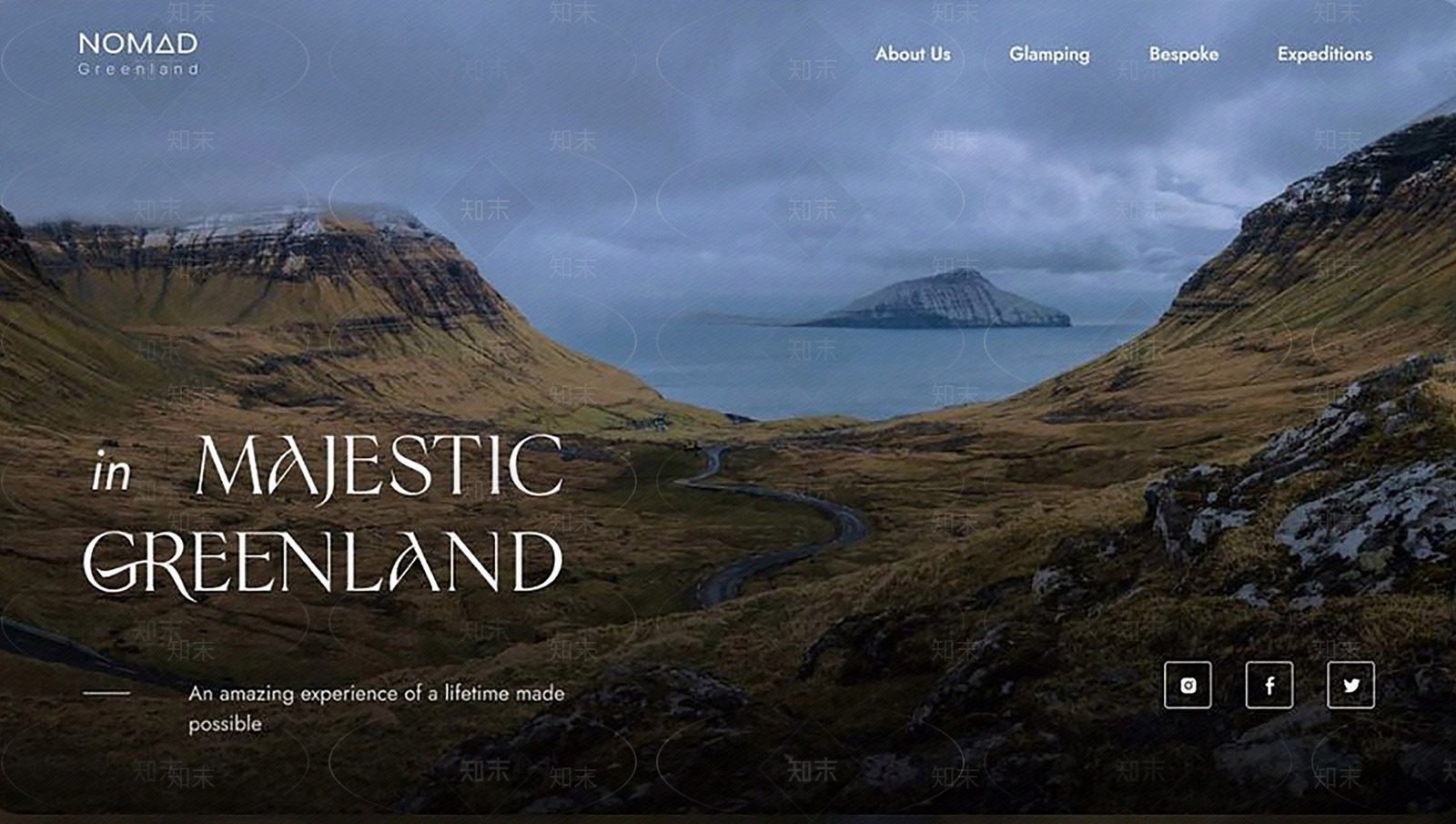Open the Instagram social icon

[x=1188, y=685]
